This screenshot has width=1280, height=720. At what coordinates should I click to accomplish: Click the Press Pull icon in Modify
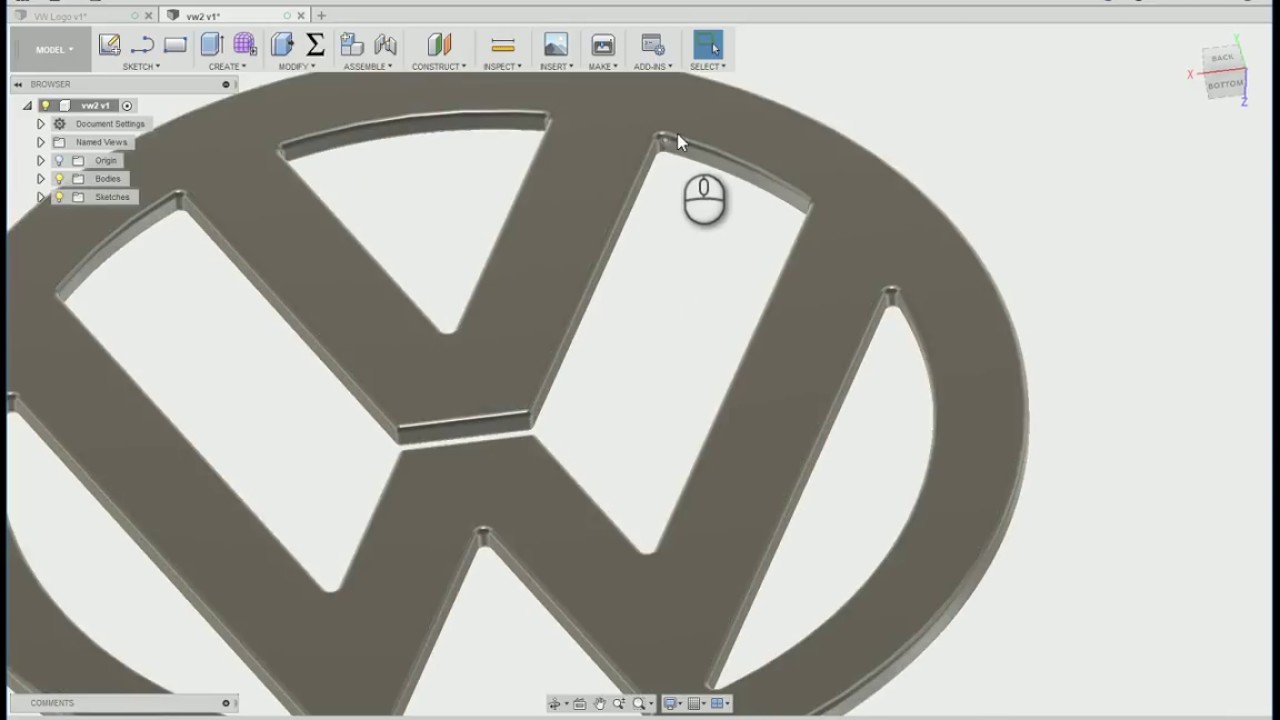pos(282,44)
